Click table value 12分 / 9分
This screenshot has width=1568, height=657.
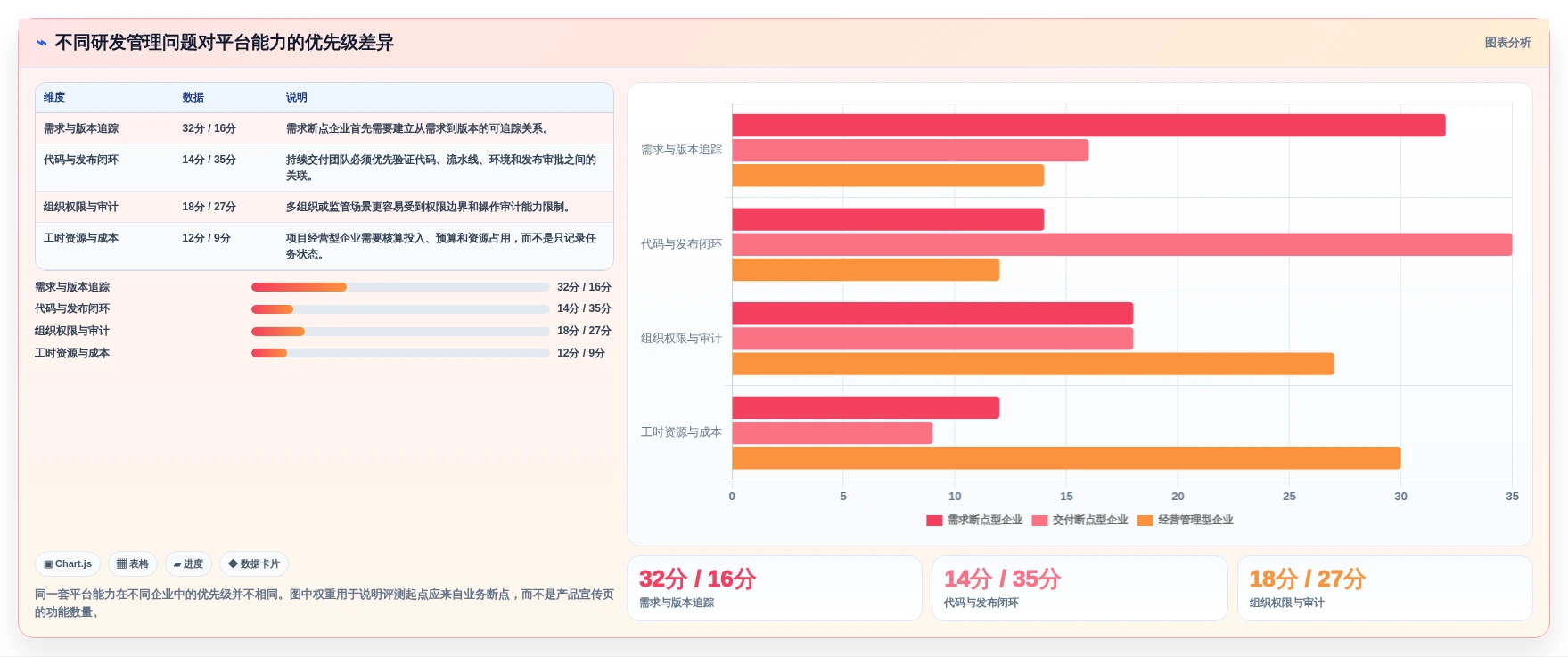click(206, 238)
